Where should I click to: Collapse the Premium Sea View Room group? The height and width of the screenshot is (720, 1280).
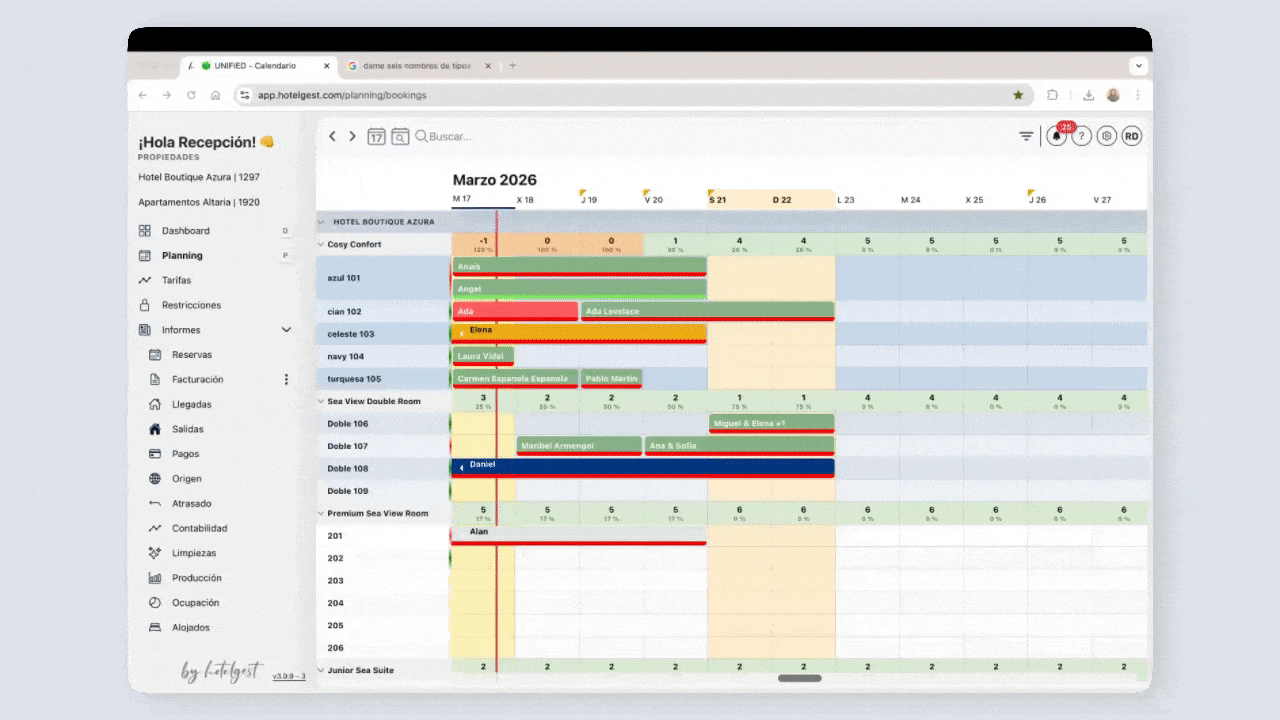(321, 514)
